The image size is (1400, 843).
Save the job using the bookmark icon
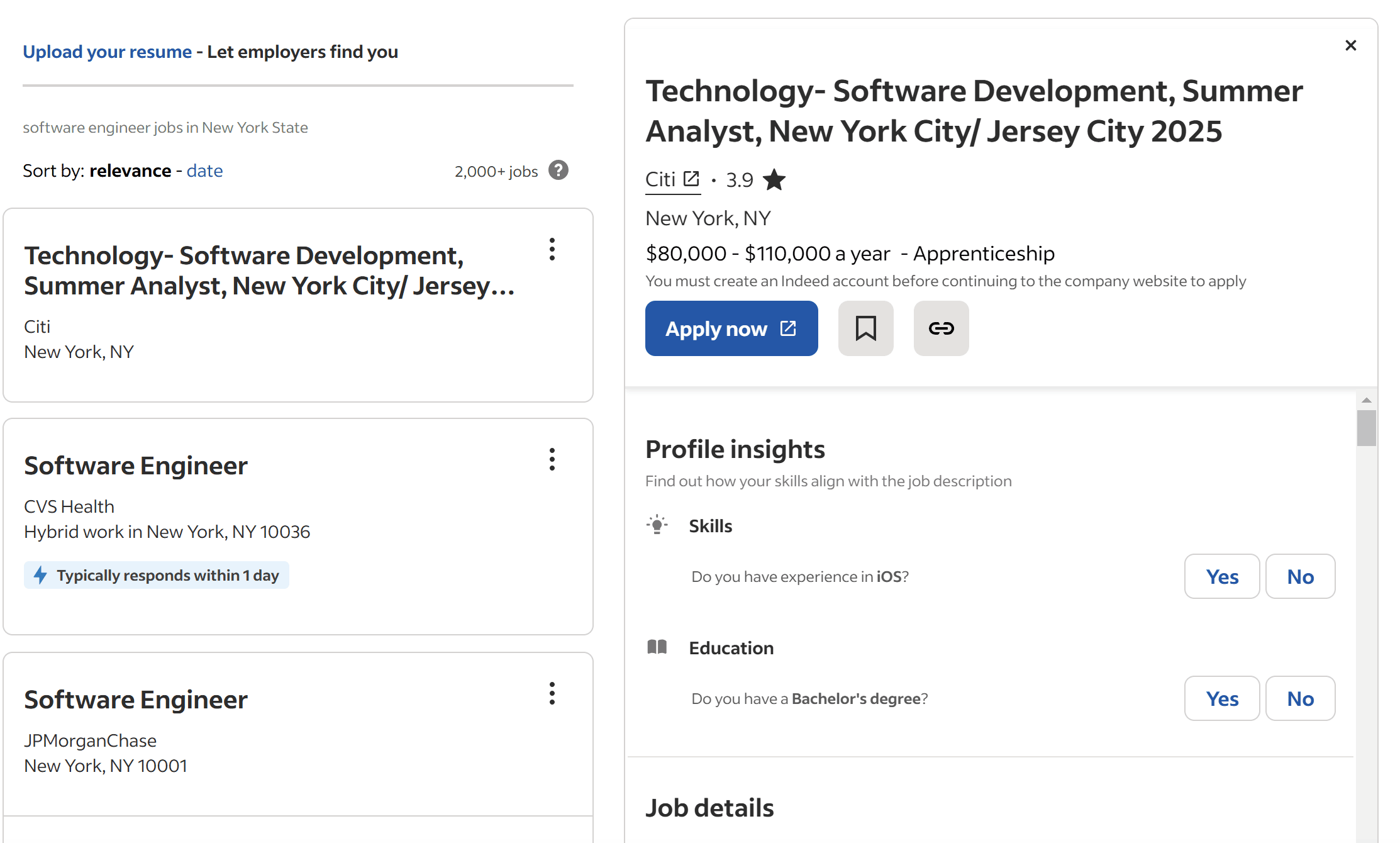(865, 328)
